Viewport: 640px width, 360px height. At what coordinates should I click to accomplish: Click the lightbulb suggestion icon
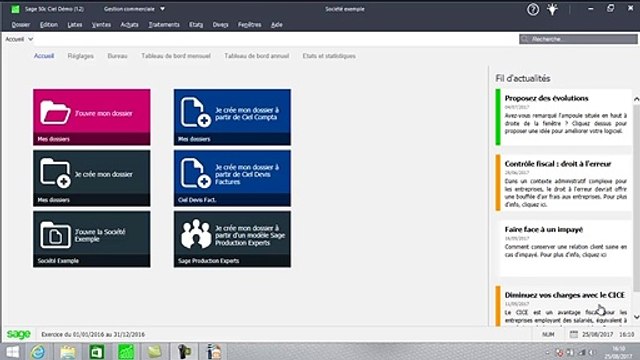point(553,9)
